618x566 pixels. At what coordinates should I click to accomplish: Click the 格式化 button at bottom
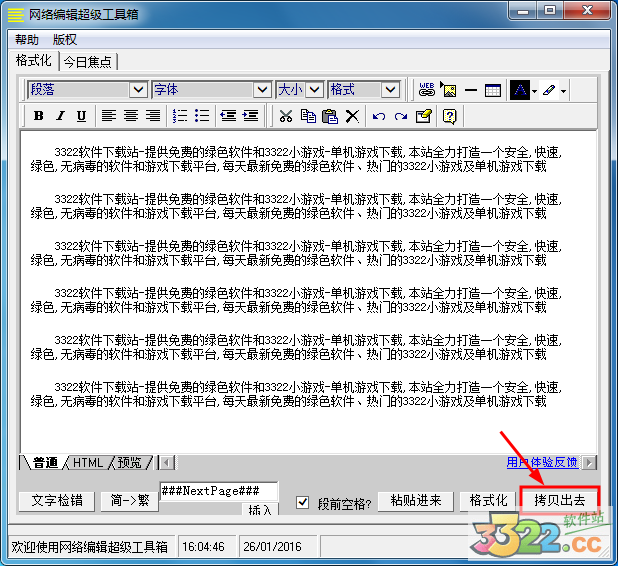point(488,501)
